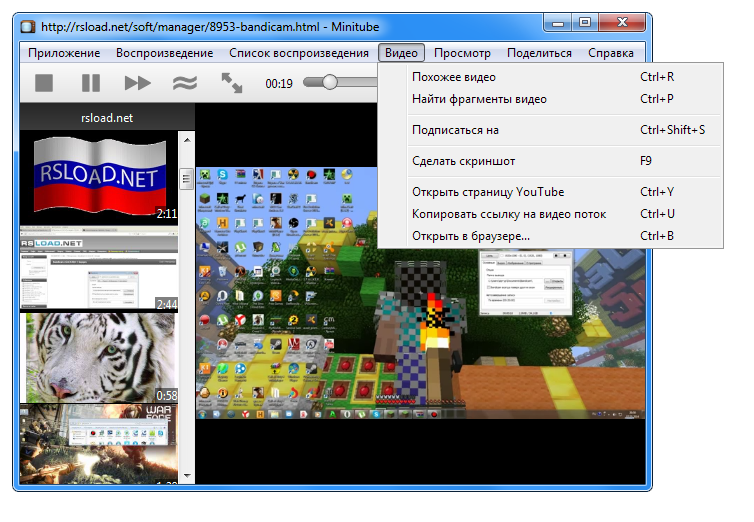Select the Warface video thumbnail
Screen dimensions: 754x522
tap(99, 444)
